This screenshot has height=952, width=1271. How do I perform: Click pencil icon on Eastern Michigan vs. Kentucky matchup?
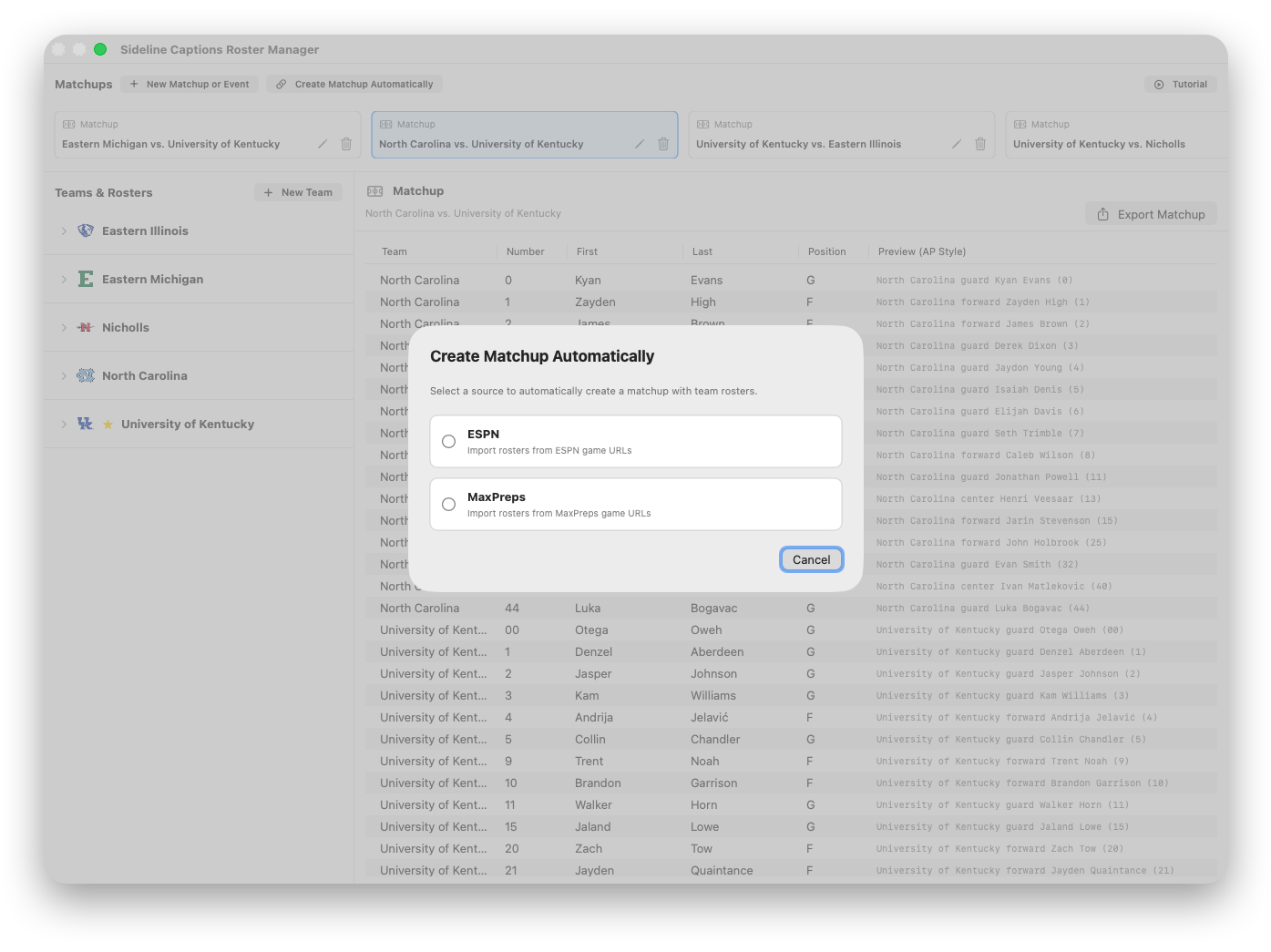coord(322,144)
